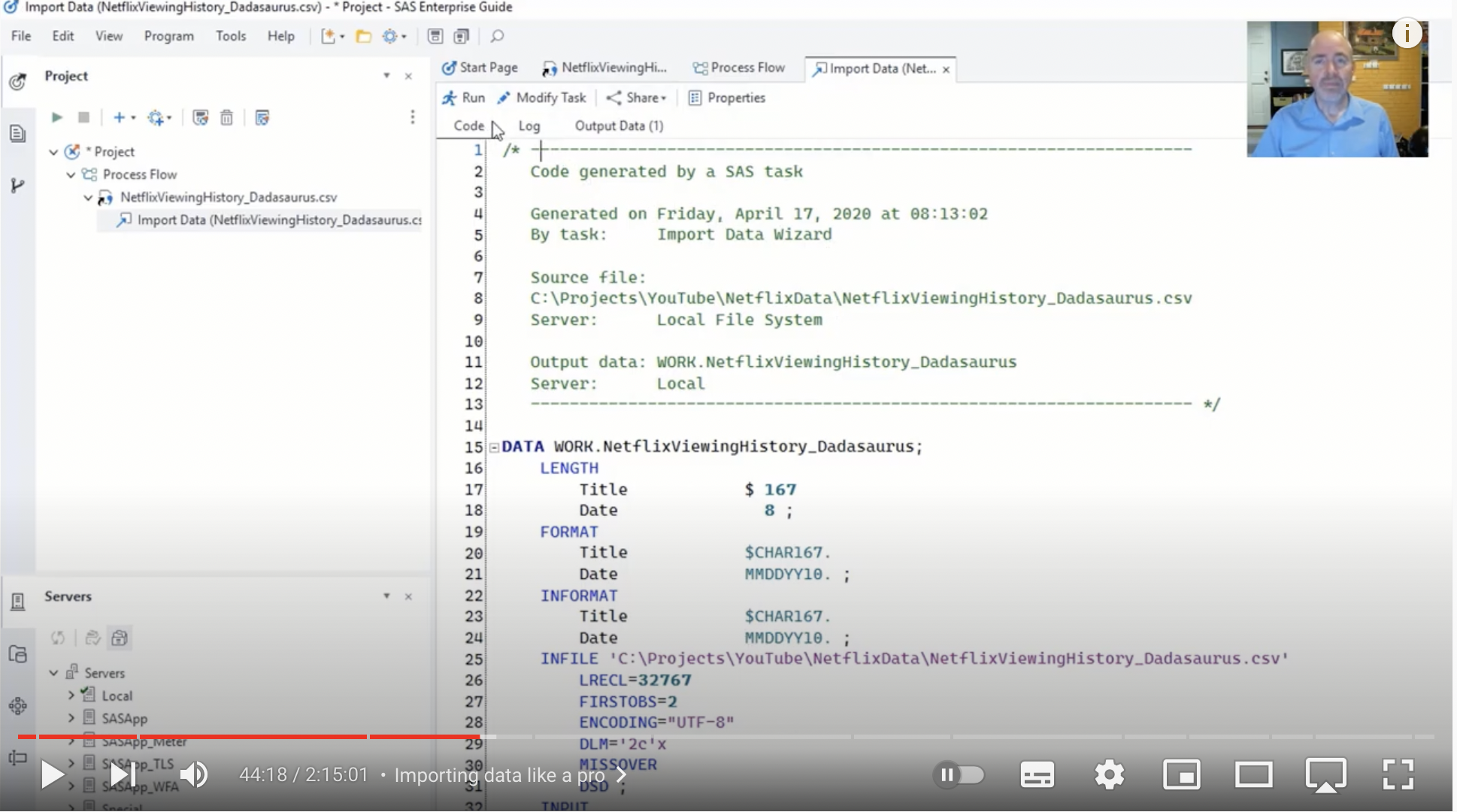
Task: Switch to the Output Data (1) tab
Action: [619, 126]
